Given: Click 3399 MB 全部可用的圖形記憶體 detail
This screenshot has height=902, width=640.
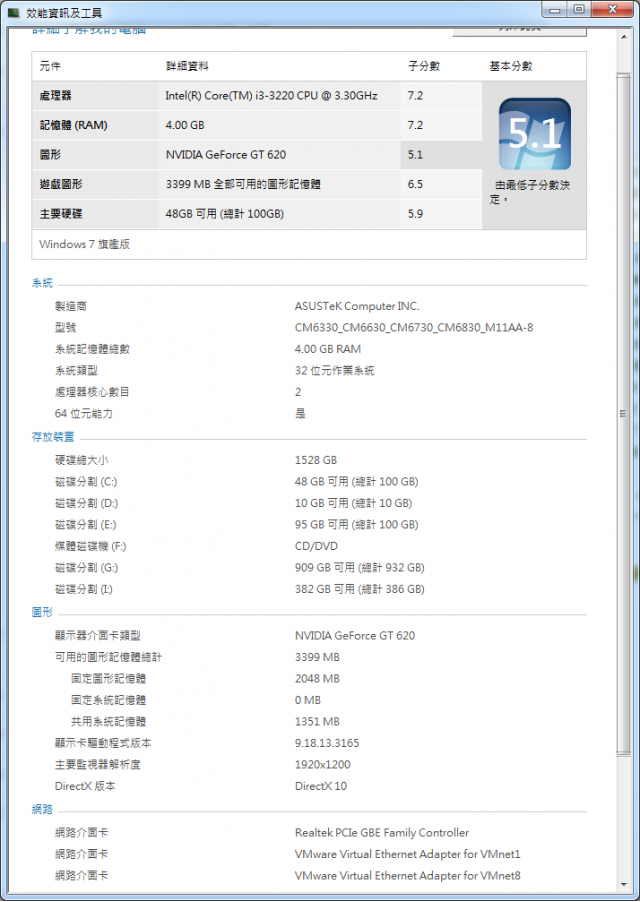Looking at the screenshot, I should coord(243,184).
